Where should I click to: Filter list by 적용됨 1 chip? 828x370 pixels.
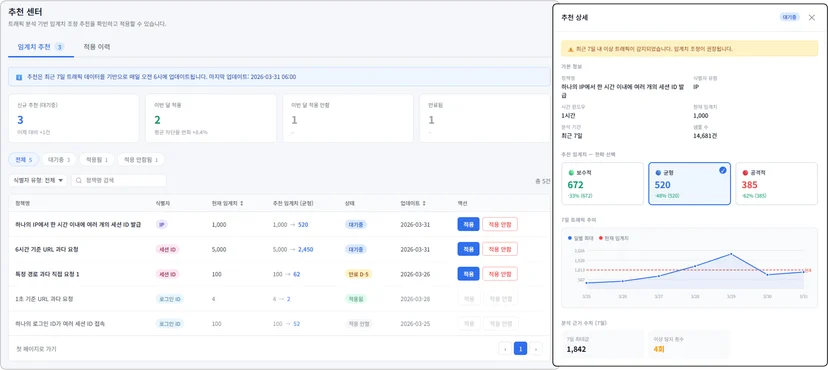tap(97, 159)
